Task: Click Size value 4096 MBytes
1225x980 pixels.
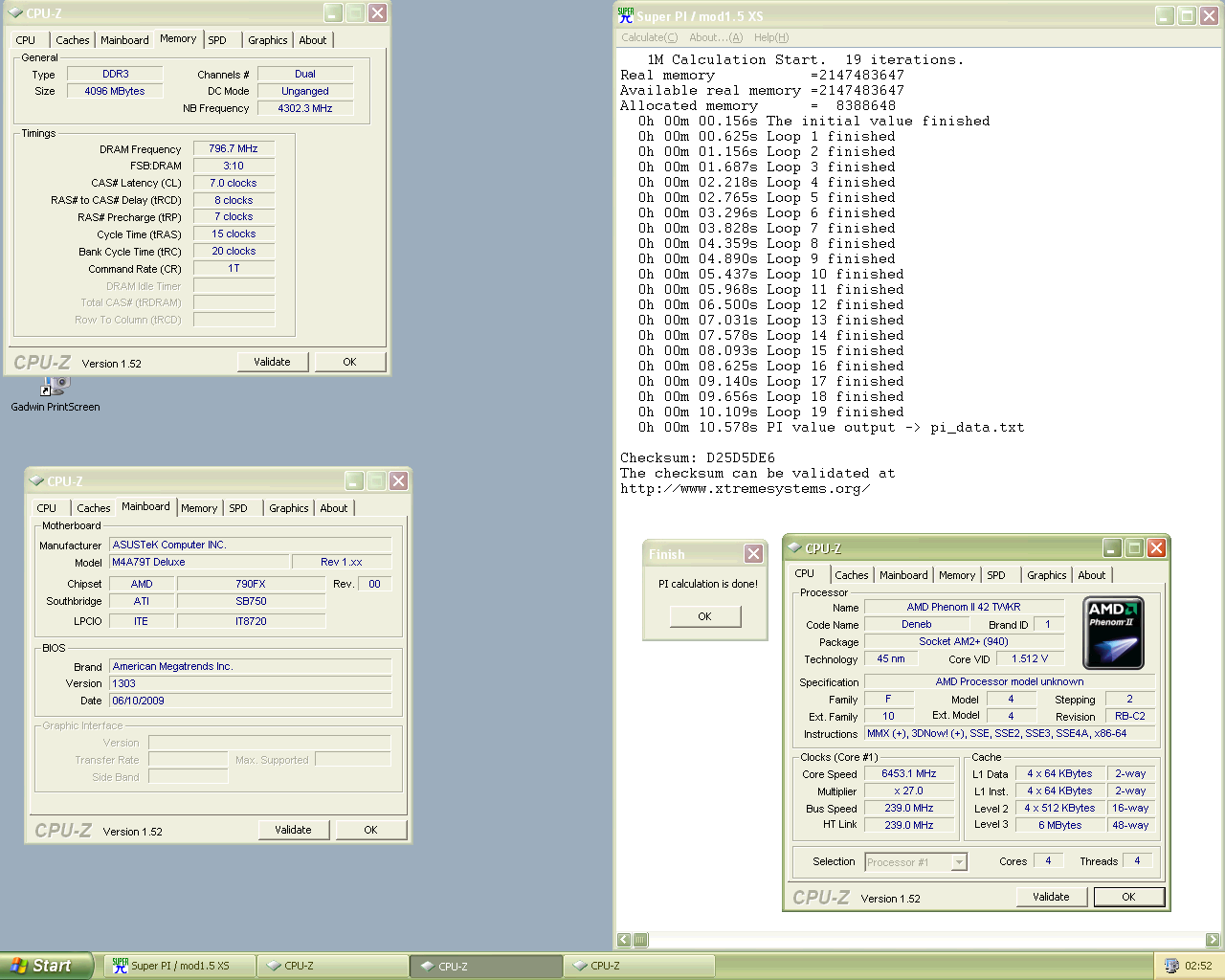Action: (115, 91)
